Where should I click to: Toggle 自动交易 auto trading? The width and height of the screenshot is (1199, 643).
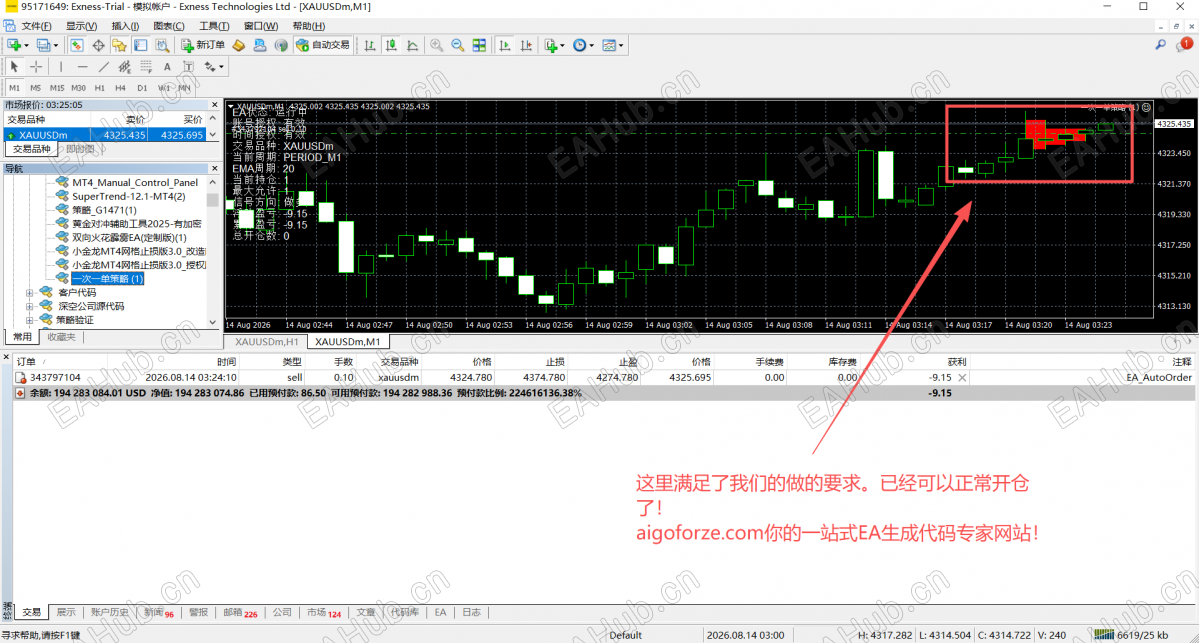pos(323,45)
